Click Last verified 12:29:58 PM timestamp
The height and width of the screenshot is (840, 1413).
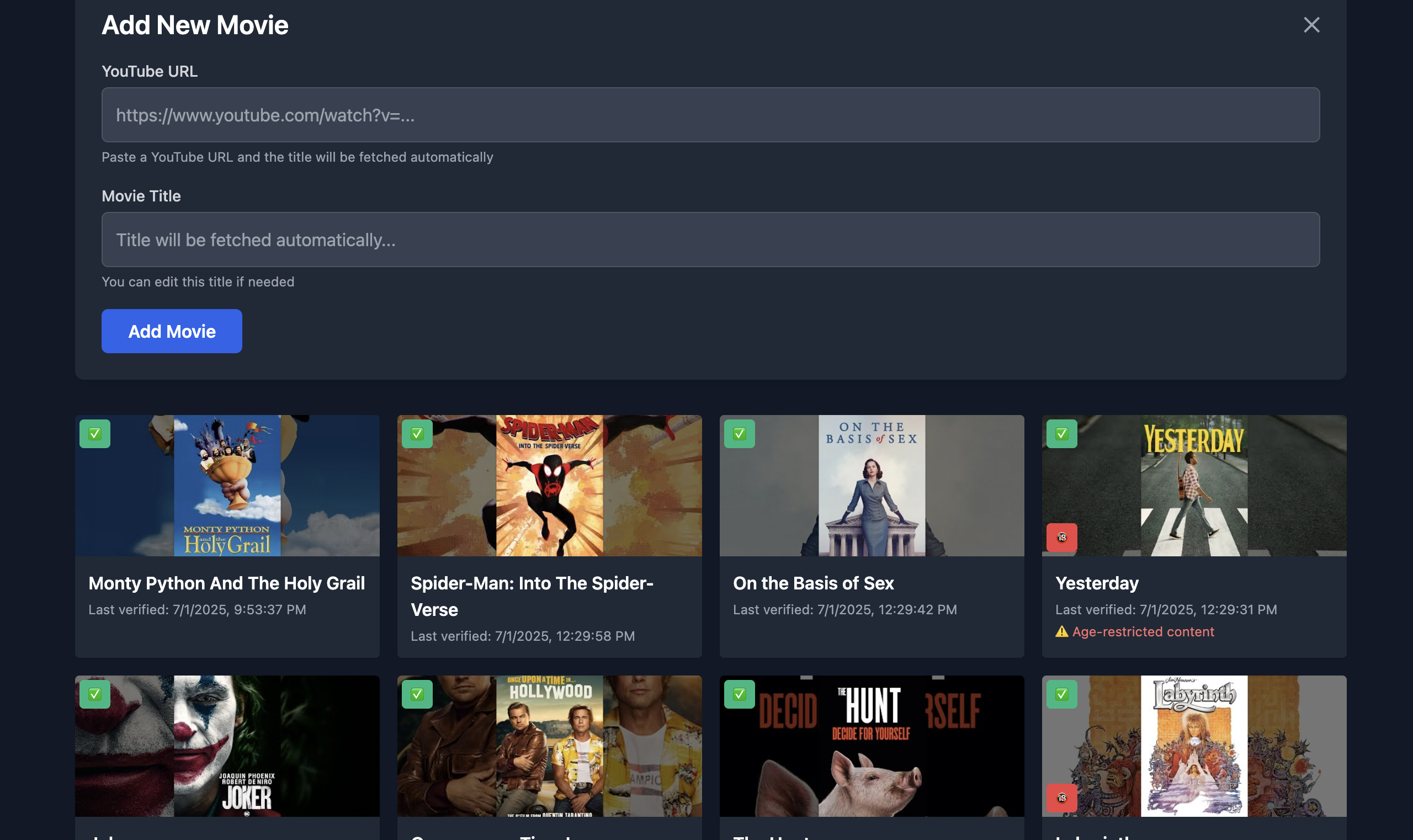pyautogui.click(x=523, y=636)
